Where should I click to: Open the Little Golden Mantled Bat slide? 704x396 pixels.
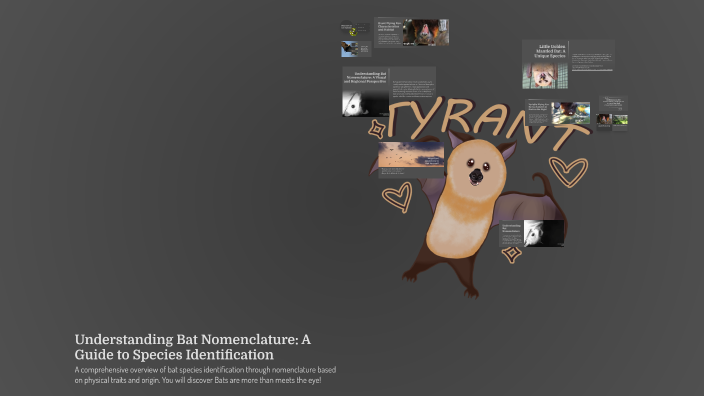click(568, 64)
